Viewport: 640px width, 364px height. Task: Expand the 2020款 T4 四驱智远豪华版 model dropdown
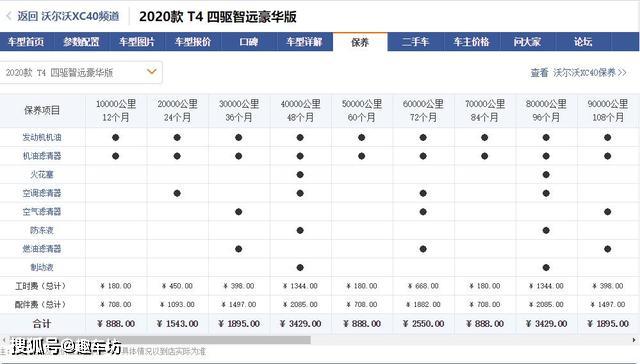[81, 73]
